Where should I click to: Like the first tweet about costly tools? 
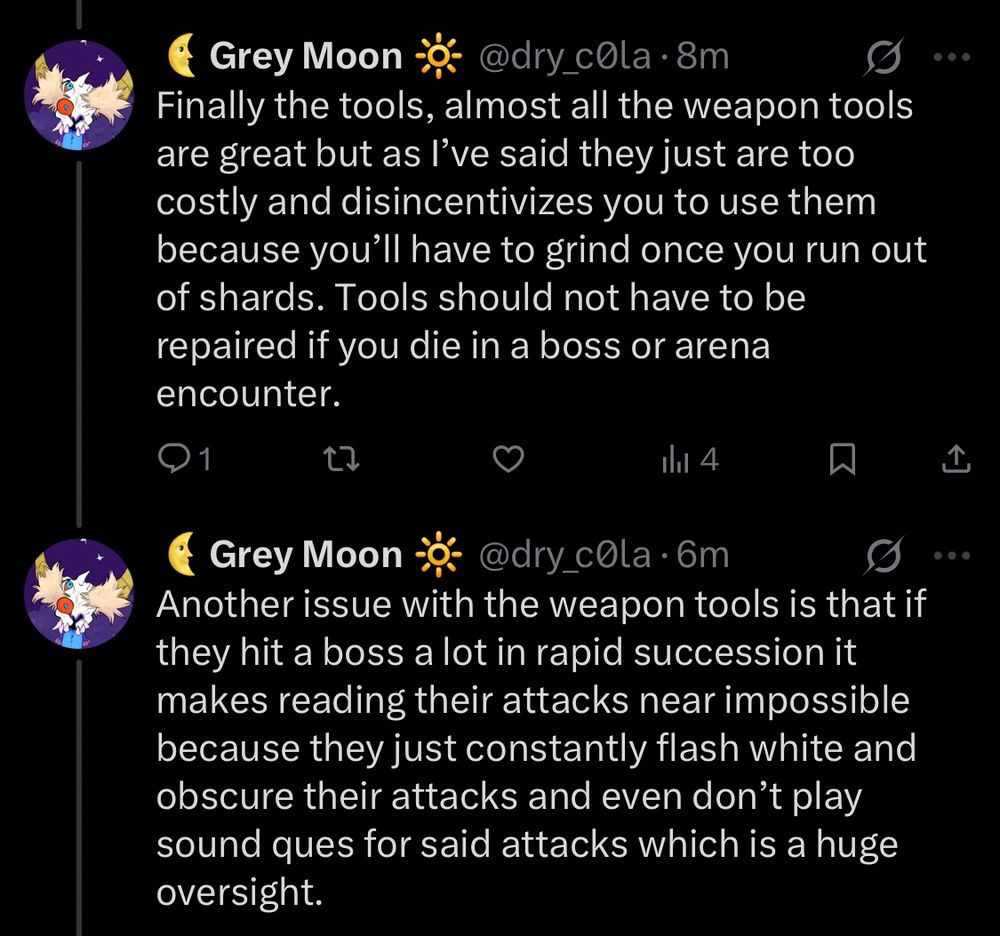click(510, 459)
